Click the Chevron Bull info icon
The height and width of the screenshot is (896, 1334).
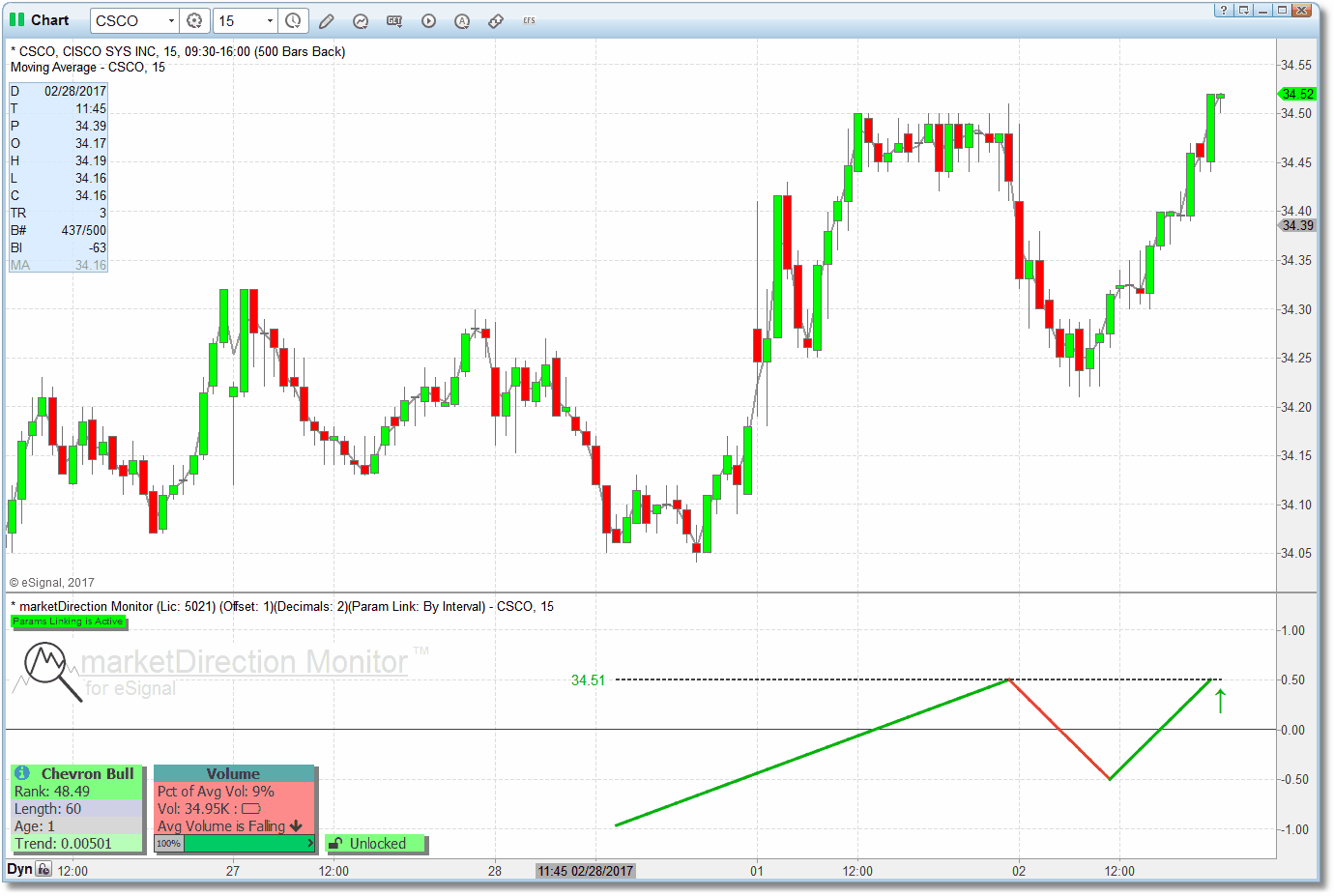coord(21,773)
